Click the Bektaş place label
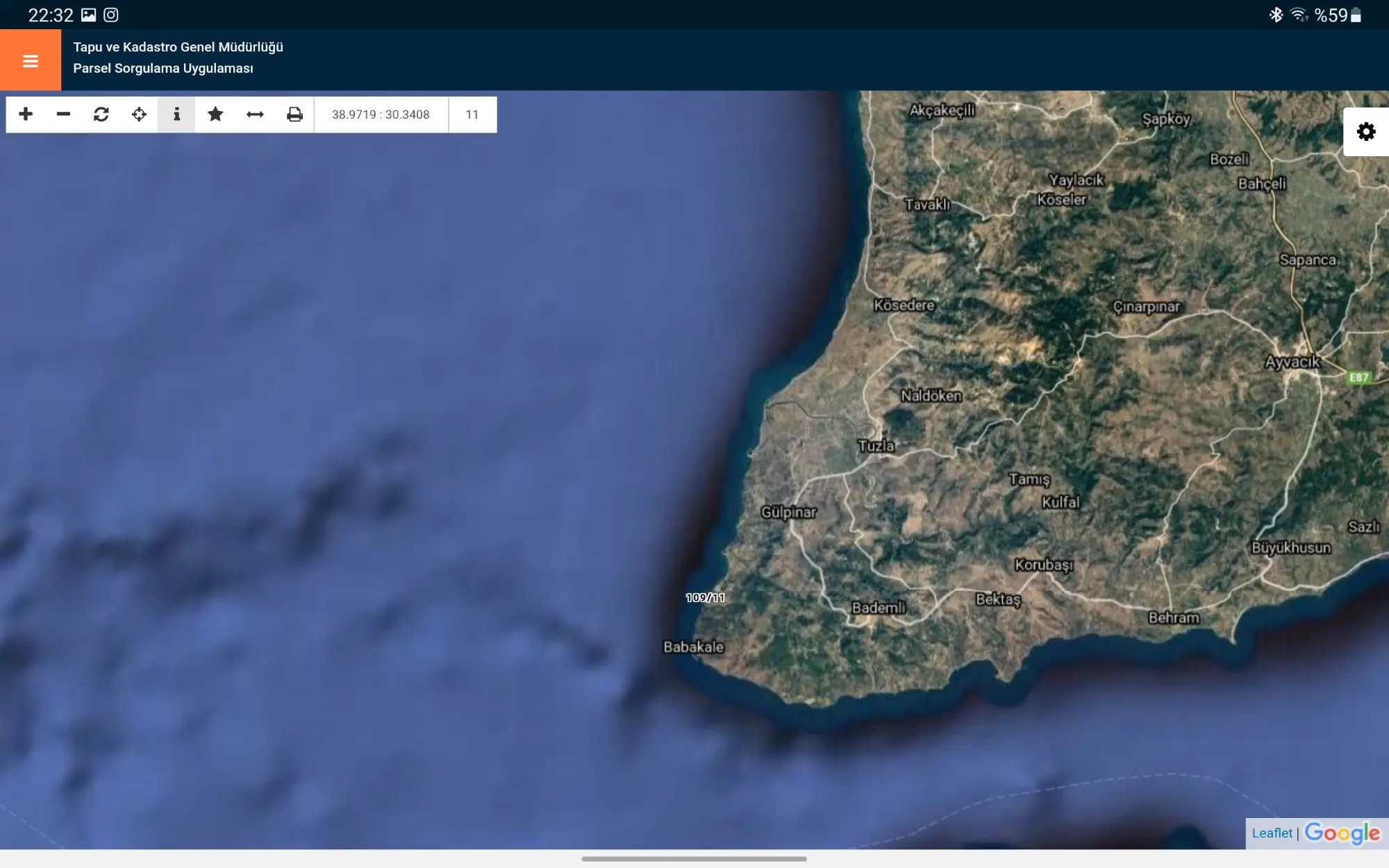Image resolution: width=1389 pixels, height=868 pixels. (x=998, y=599)
